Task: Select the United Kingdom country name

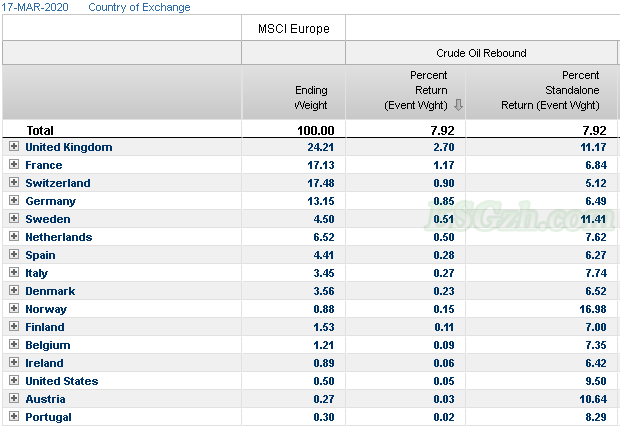Action: pos(69,147)
